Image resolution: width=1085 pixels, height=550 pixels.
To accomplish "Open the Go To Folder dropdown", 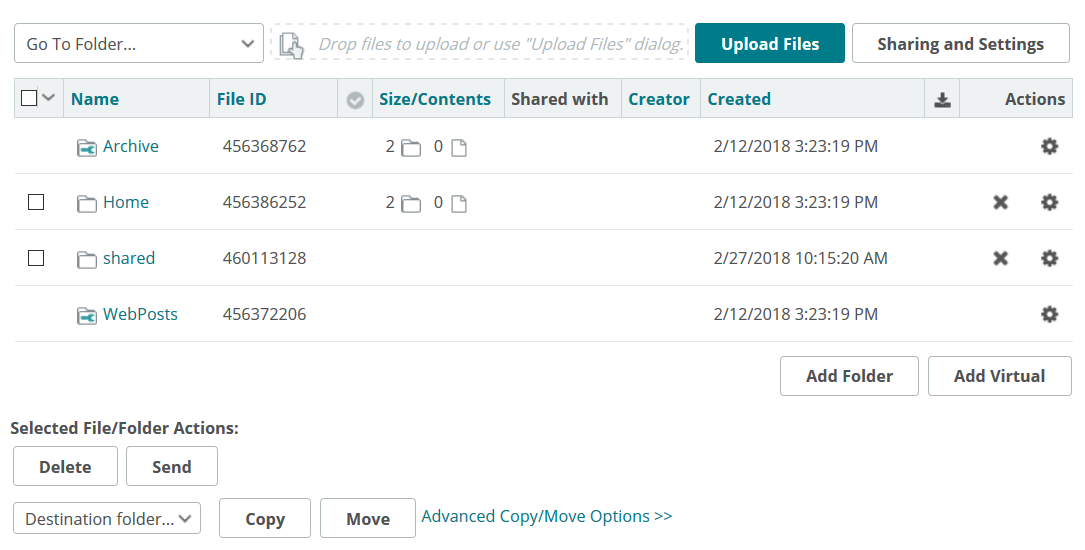I will click(x=139, y=44).
